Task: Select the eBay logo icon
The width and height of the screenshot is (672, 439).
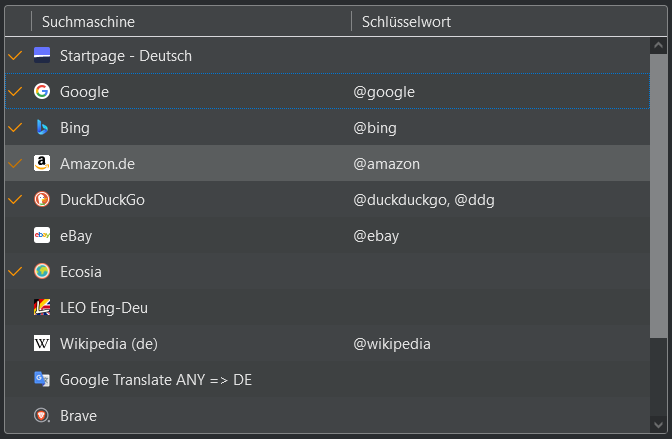Action: (x=42, y=235)
